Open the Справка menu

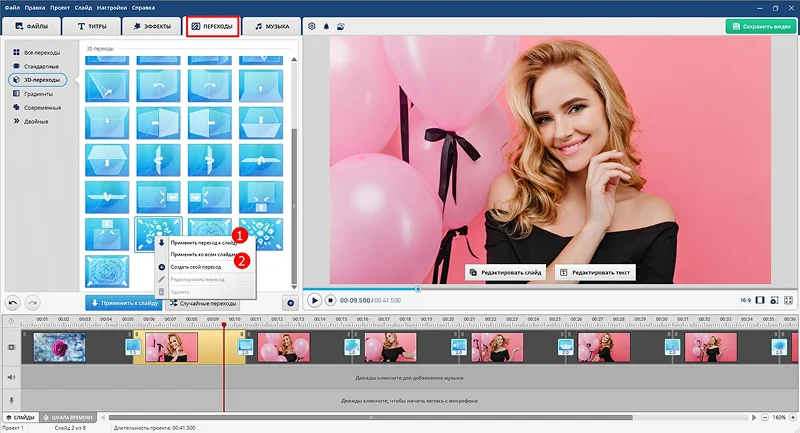(143, 8)
